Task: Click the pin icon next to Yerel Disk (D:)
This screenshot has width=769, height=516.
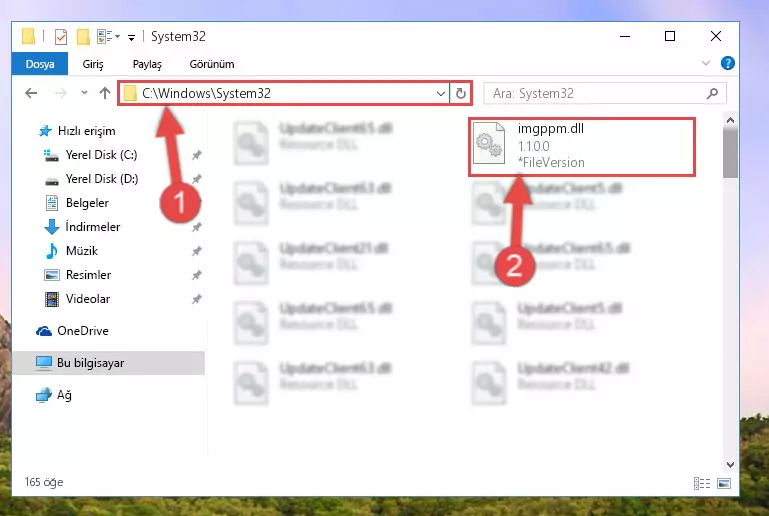Action: point(197,179)
